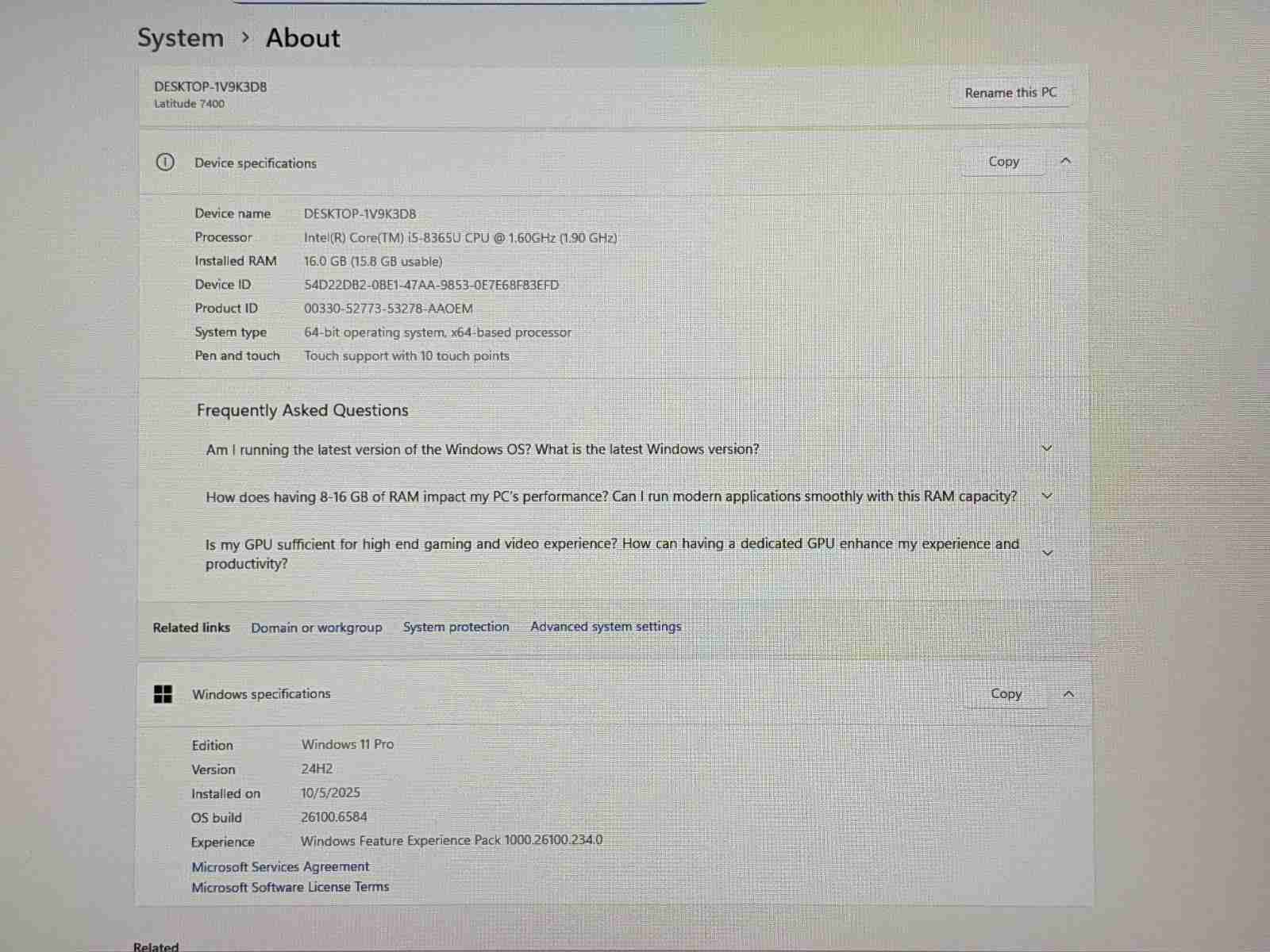Open the Domain or workgroup link
This screenshot has width=1270, height=952.
pos(316,628)
